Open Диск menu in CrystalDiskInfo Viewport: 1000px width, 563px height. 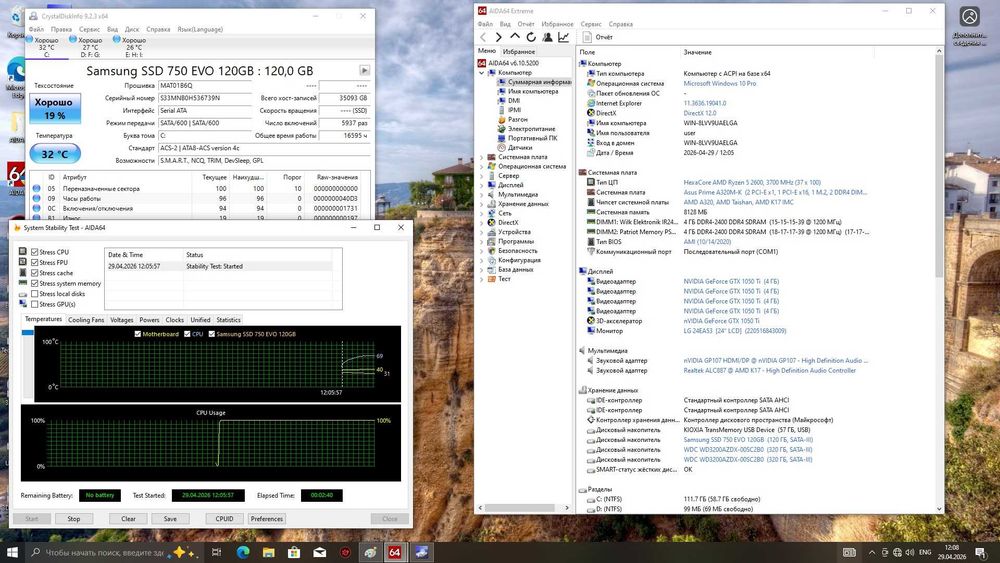(132, 29)
